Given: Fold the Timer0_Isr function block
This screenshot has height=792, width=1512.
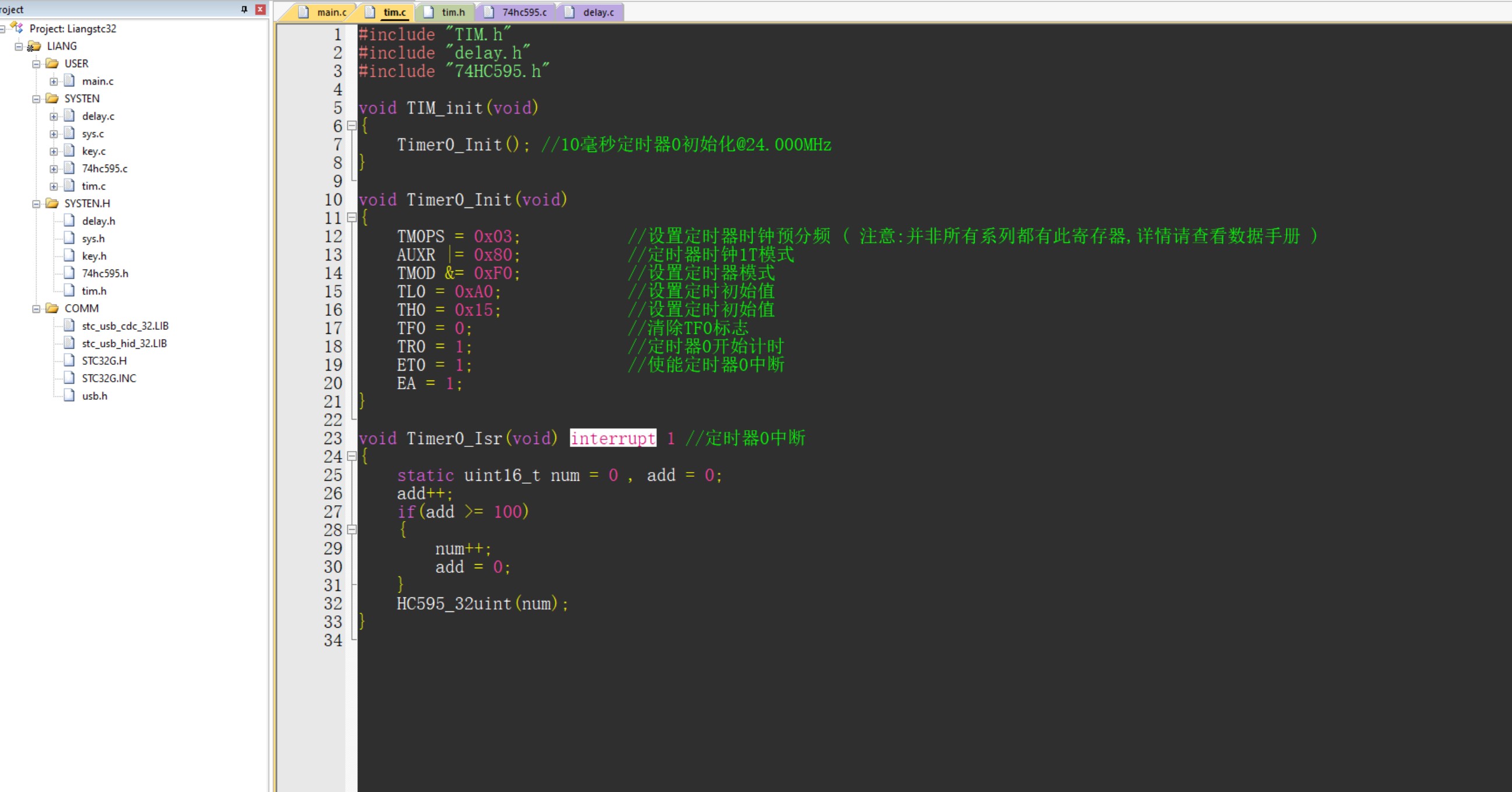Looking at the screenshot, I should (x=351, y=456).
